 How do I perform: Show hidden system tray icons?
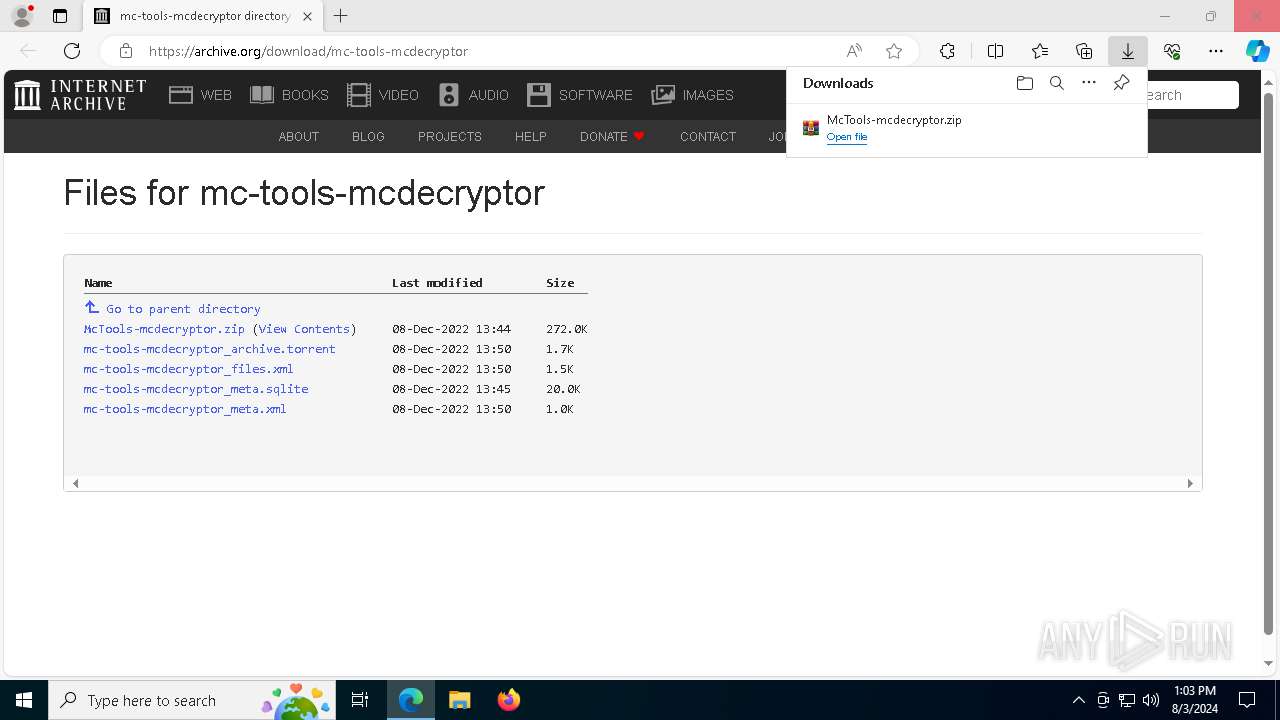point(1078,700)
